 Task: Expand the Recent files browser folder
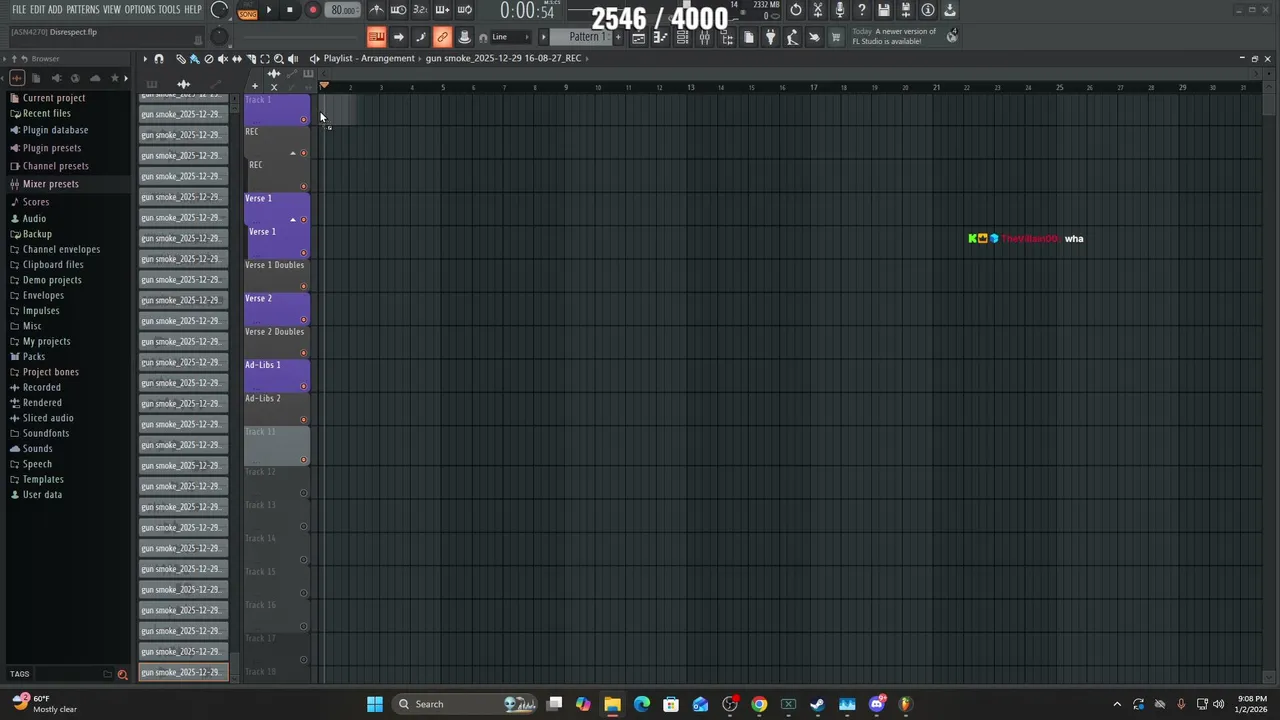coord(47,114)
